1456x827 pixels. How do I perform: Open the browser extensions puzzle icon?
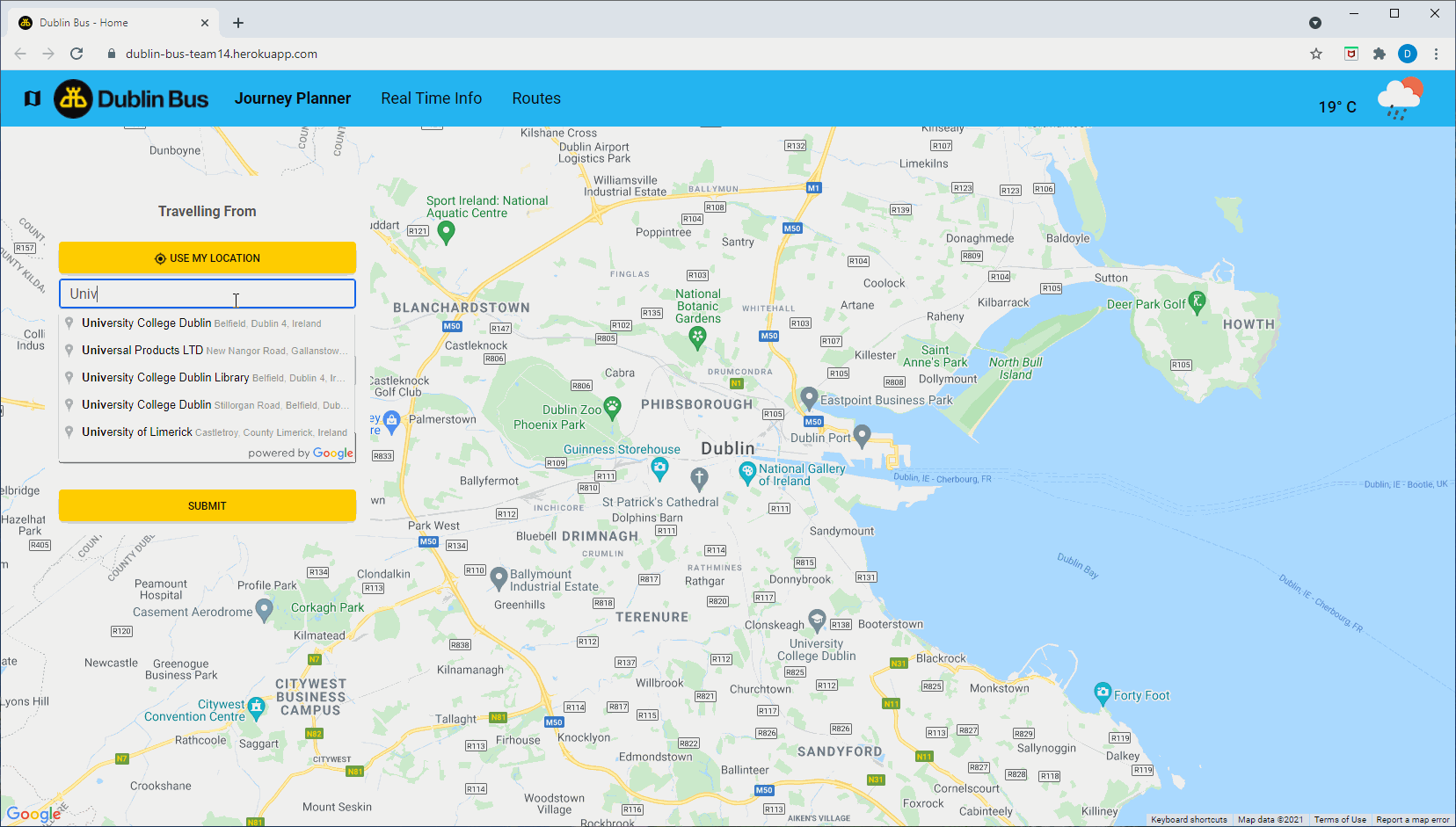[1380, 54]
